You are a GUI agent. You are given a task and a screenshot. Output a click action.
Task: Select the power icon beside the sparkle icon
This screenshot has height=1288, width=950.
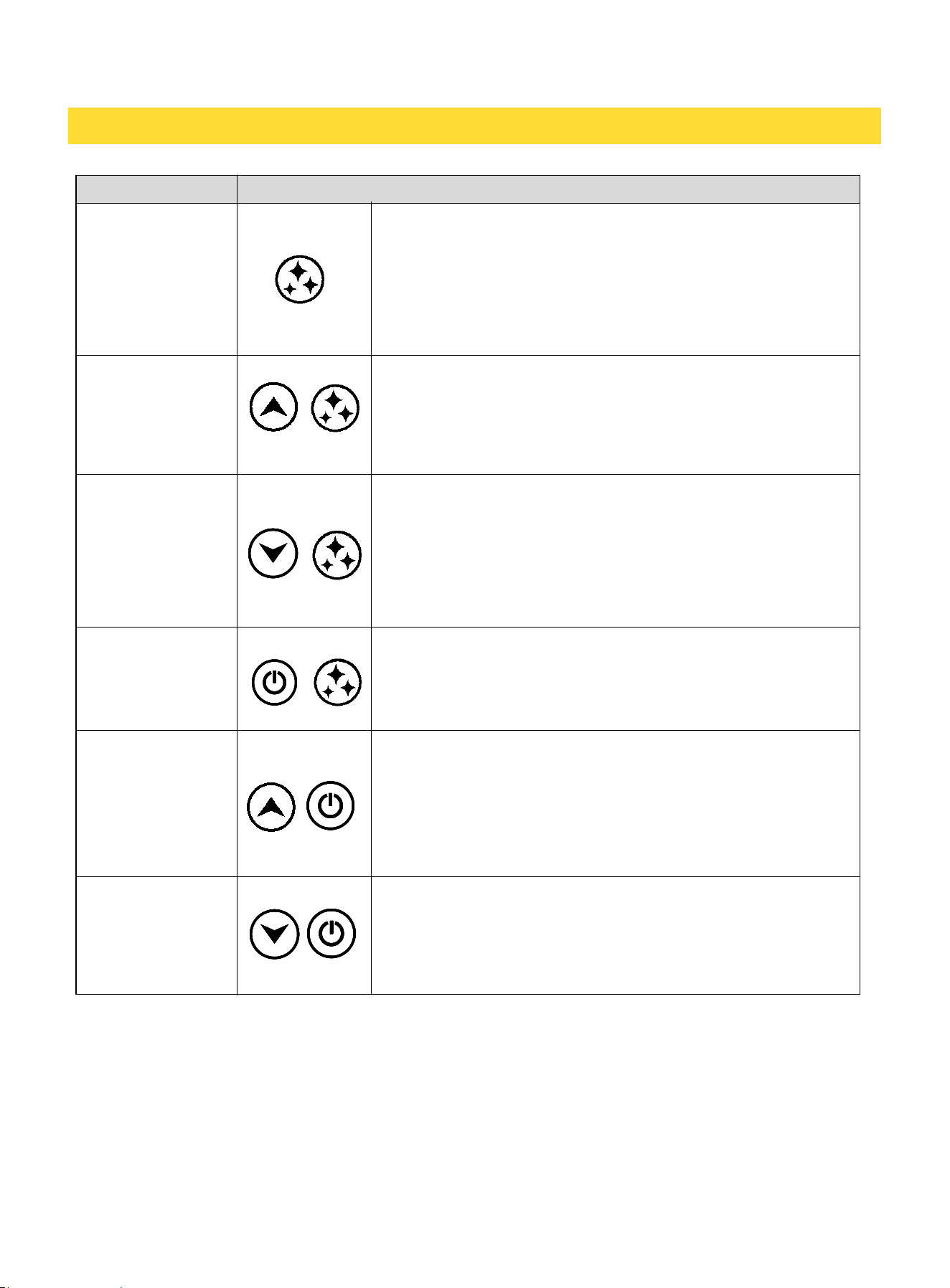point(274,682)
